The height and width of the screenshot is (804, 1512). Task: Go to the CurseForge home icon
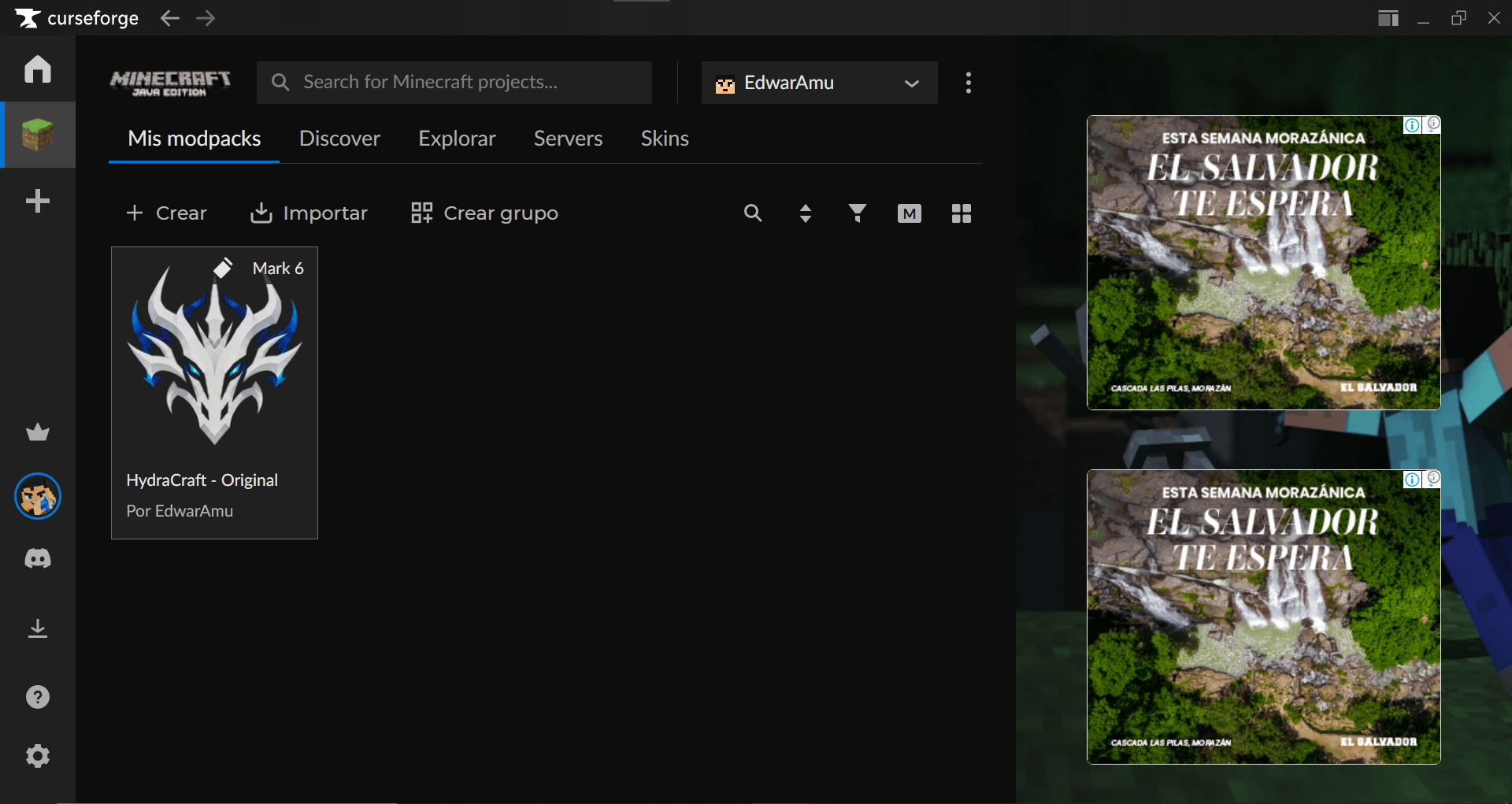(x=38, y=69)
